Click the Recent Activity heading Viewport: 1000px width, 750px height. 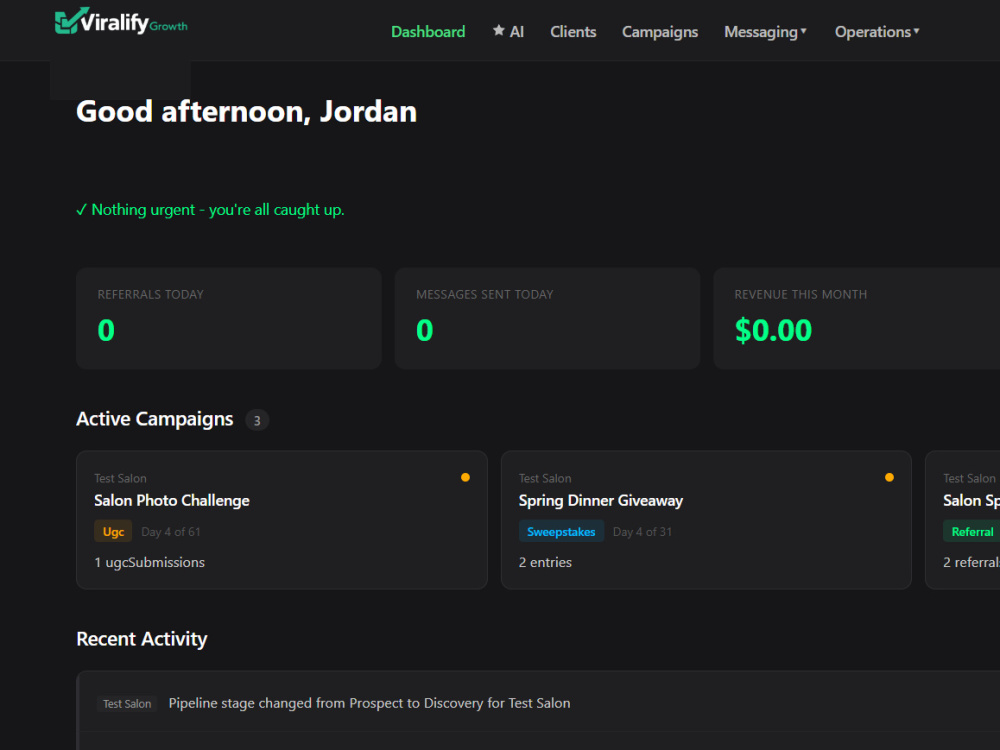point(142,639)
